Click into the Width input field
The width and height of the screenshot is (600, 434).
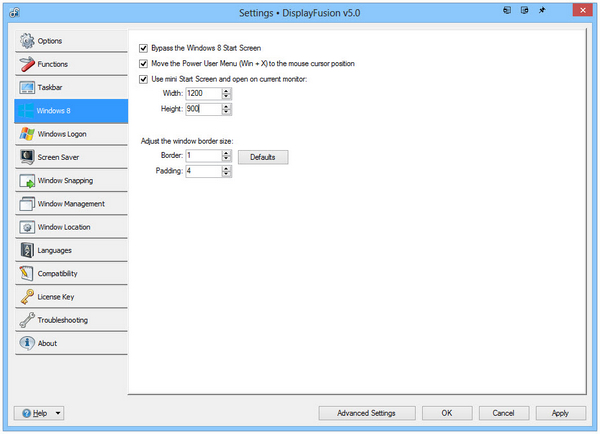(x=204, y=93)
